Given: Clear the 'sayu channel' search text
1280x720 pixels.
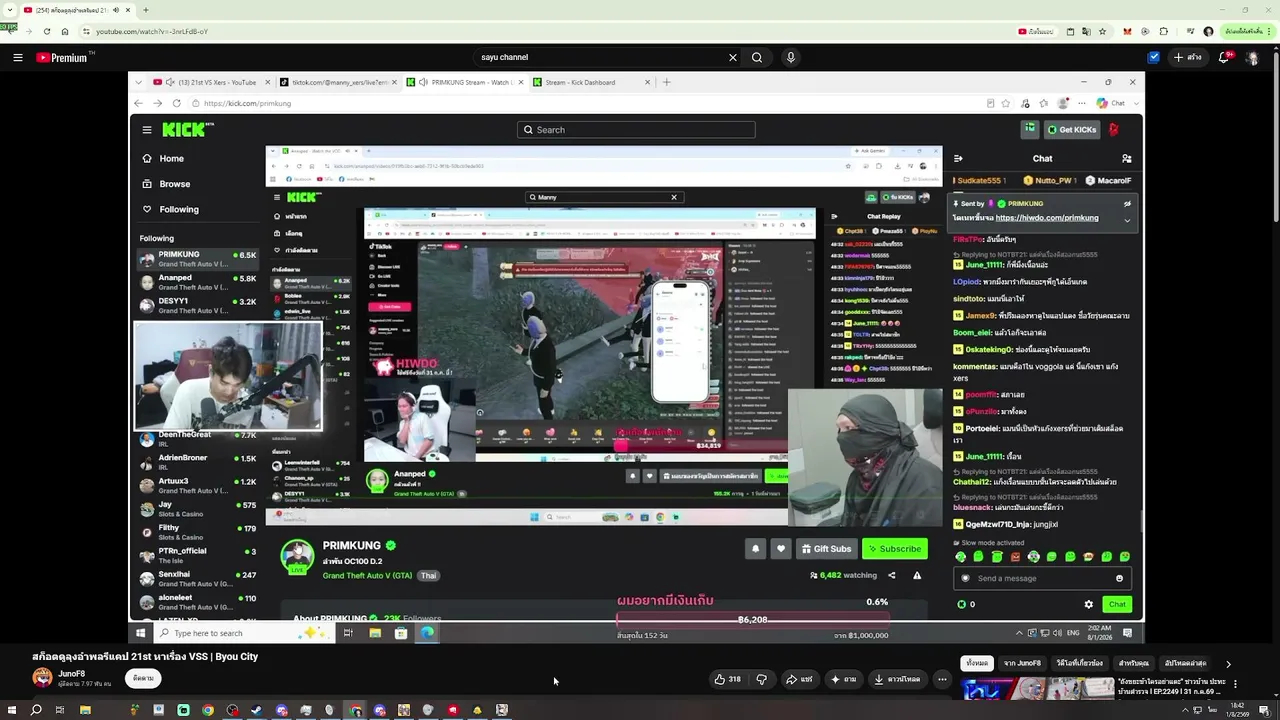Looking at the screenshot, I should 733,57.
